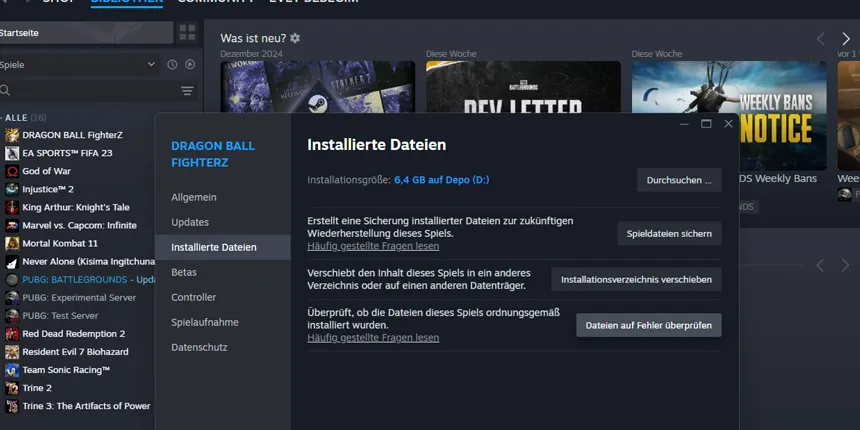Click the Trine 2 game icon
Image resolution: width=860 pixels, height=430 pixels.
coord(12,388)
